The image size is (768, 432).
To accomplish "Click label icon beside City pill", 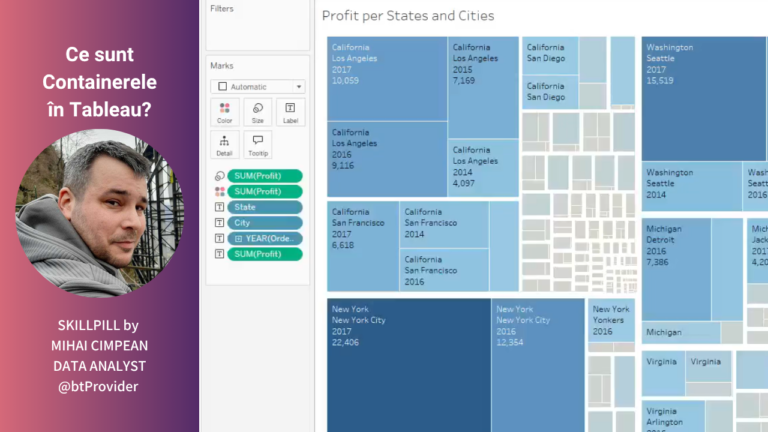I will [x=219, y=223].
